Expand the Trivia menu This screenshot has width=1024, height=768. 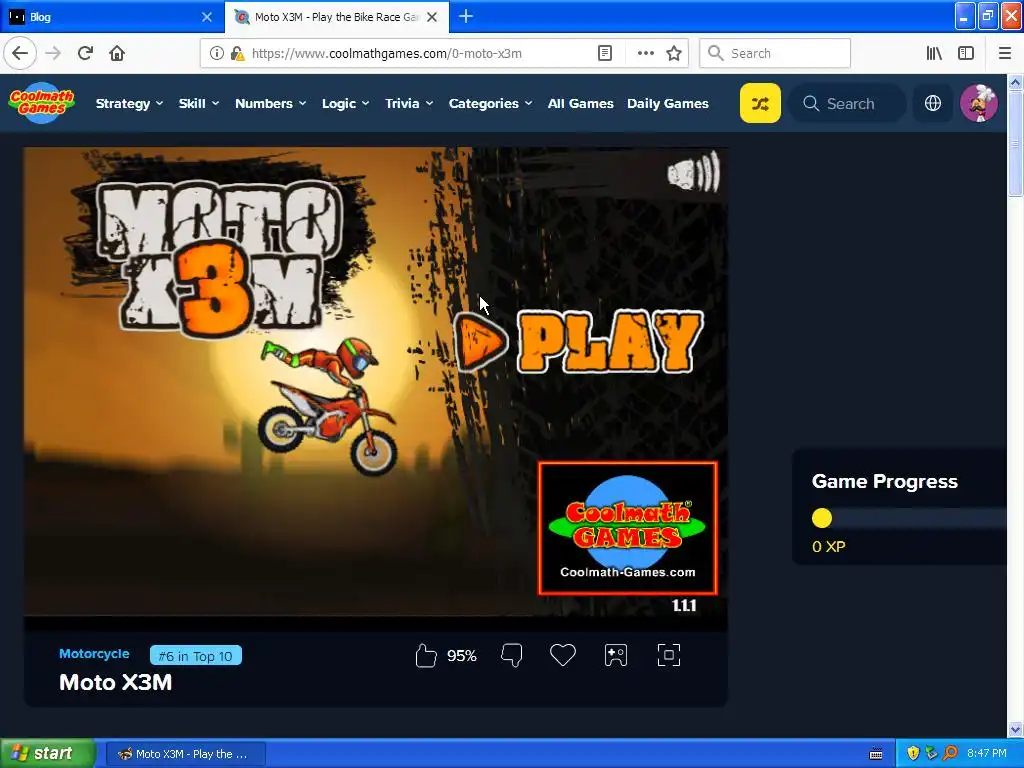click(x=409, y=103)
